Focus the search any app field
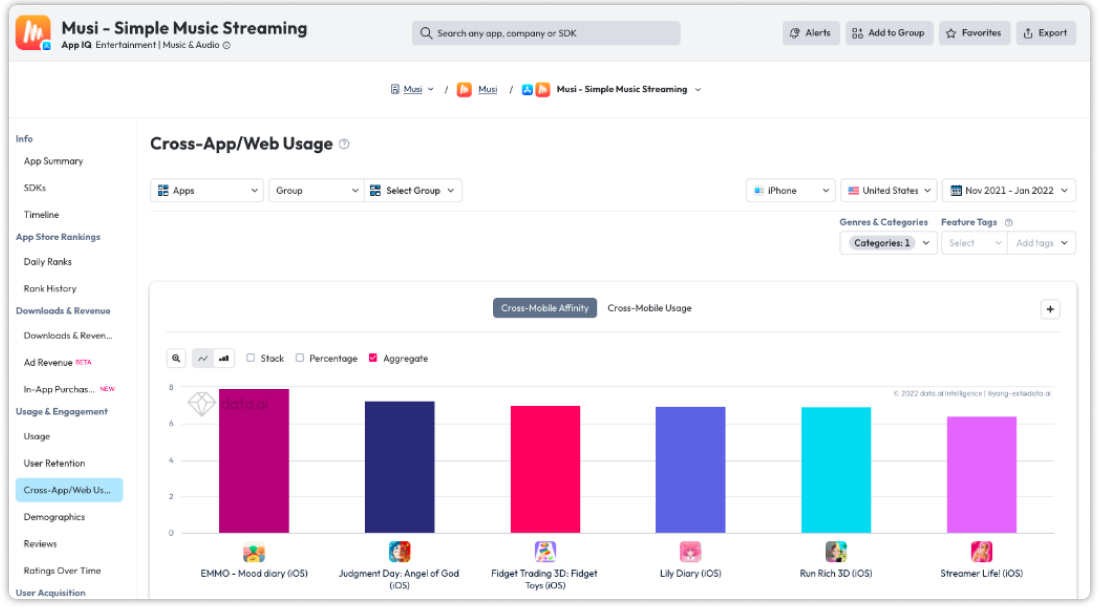The height and width of the screenshot is (612, 1100). click(x=546, y=33)
